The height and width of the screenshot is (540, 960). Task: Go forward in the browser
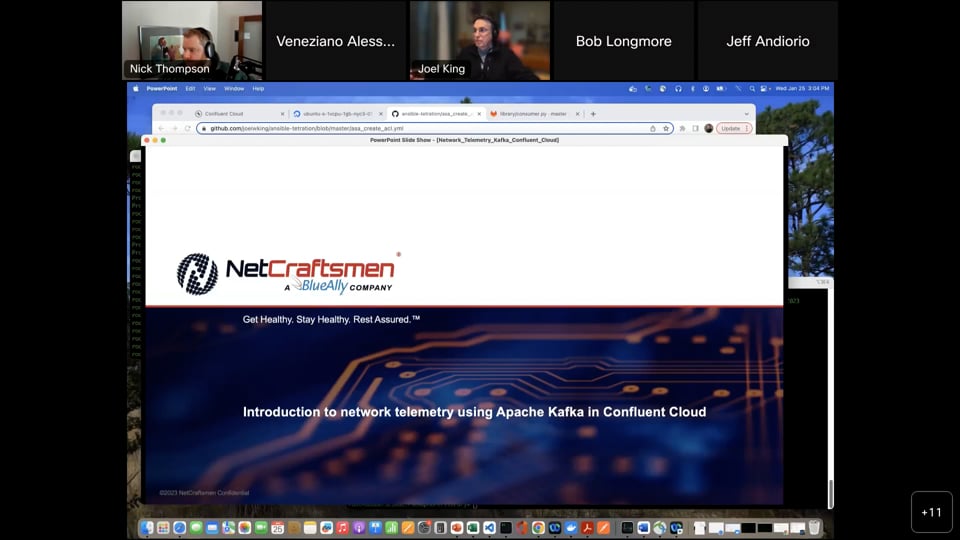click(174, 129)
